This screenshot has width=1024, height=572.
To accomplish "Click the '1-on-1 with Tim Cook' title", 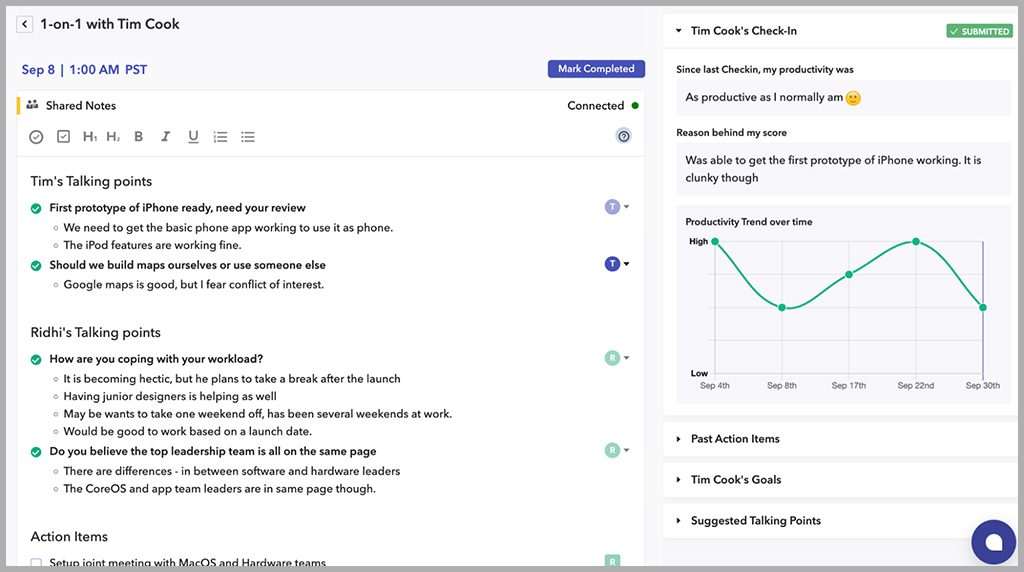I will coord(110,24).
